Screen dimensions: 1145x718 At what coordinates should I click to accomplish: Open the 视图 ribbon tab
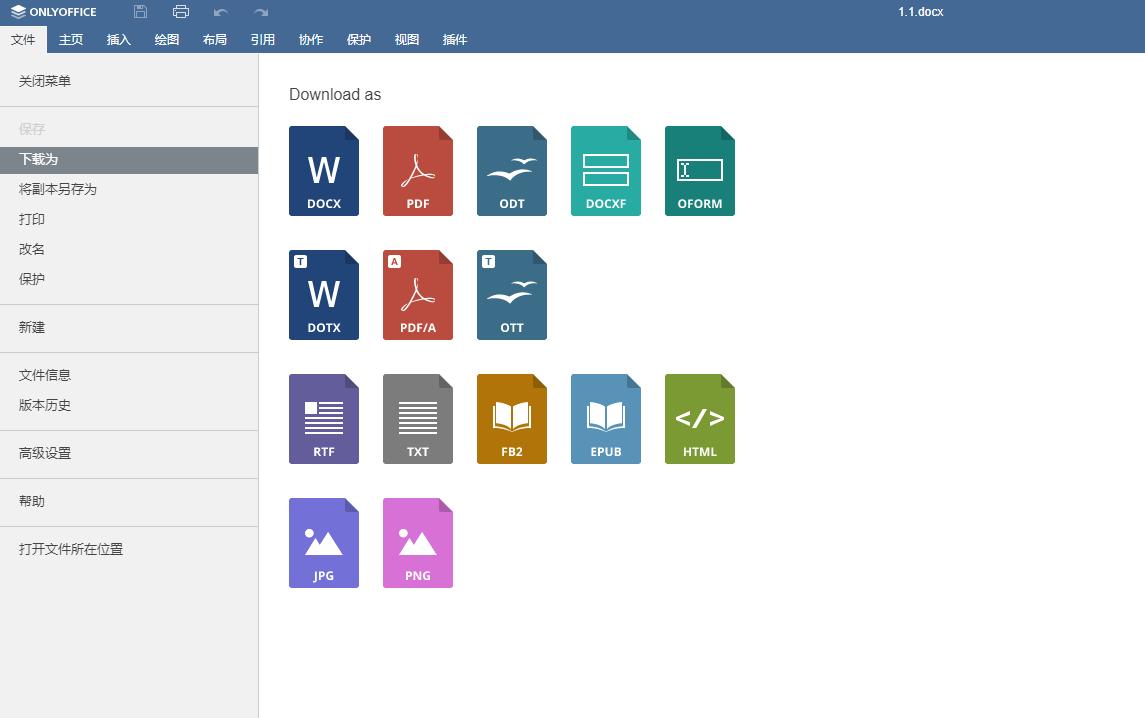click(406, 39)
